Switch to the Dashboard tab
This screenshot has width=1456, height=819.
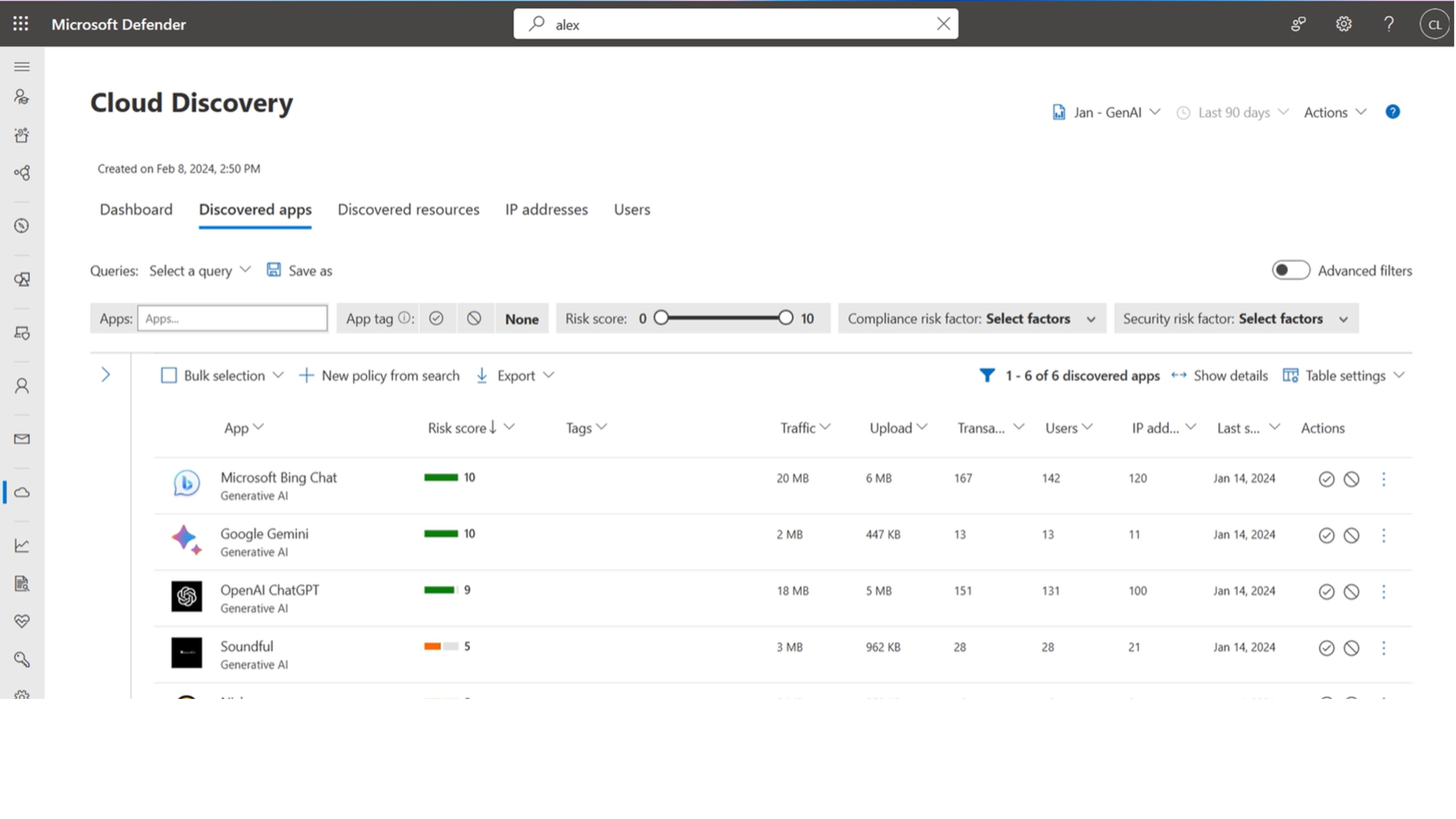coord(136,210)
